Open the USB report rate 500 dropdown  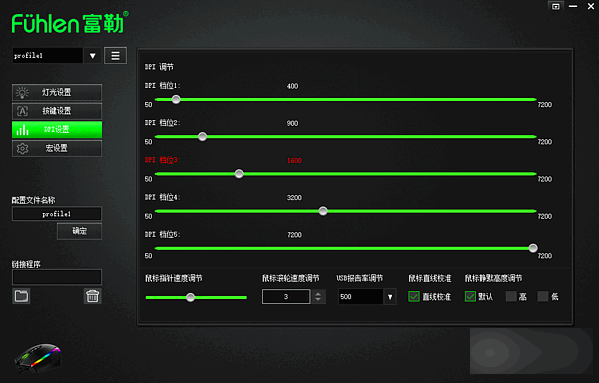390,297
